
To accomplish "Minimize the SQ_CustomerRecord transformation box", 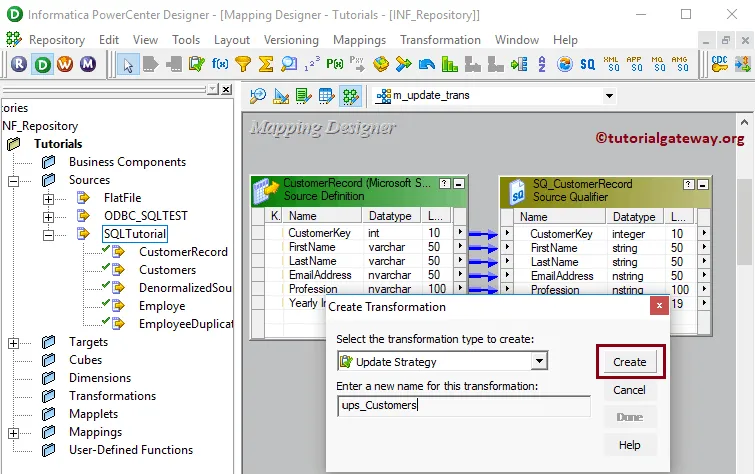I will [x=703, y=184].
